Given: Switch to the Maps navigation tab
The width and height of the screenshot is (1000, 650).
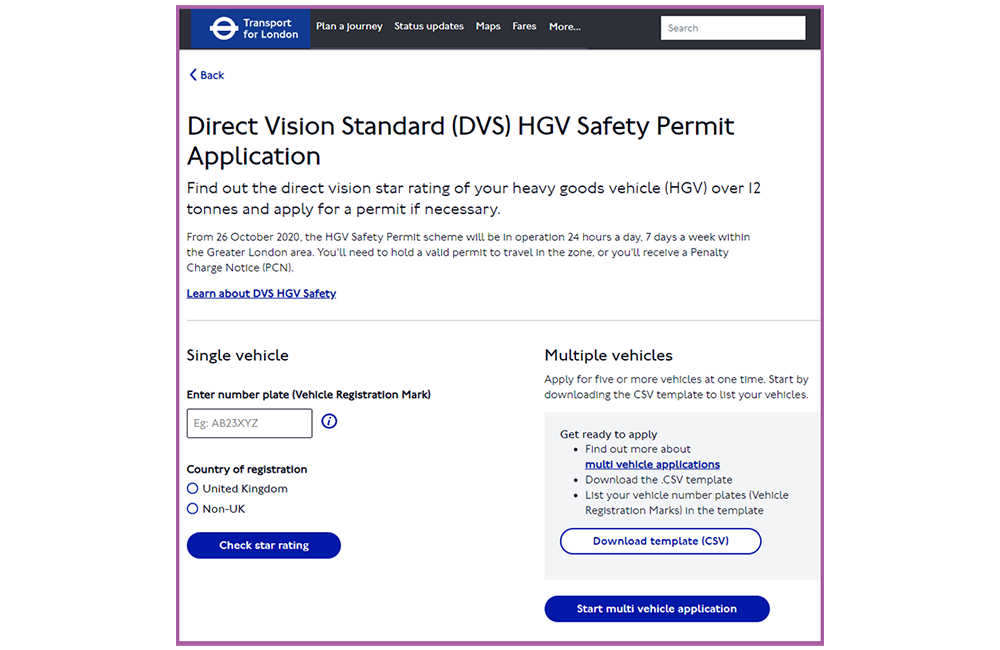Looking at the screenshot, I should 488,27.
